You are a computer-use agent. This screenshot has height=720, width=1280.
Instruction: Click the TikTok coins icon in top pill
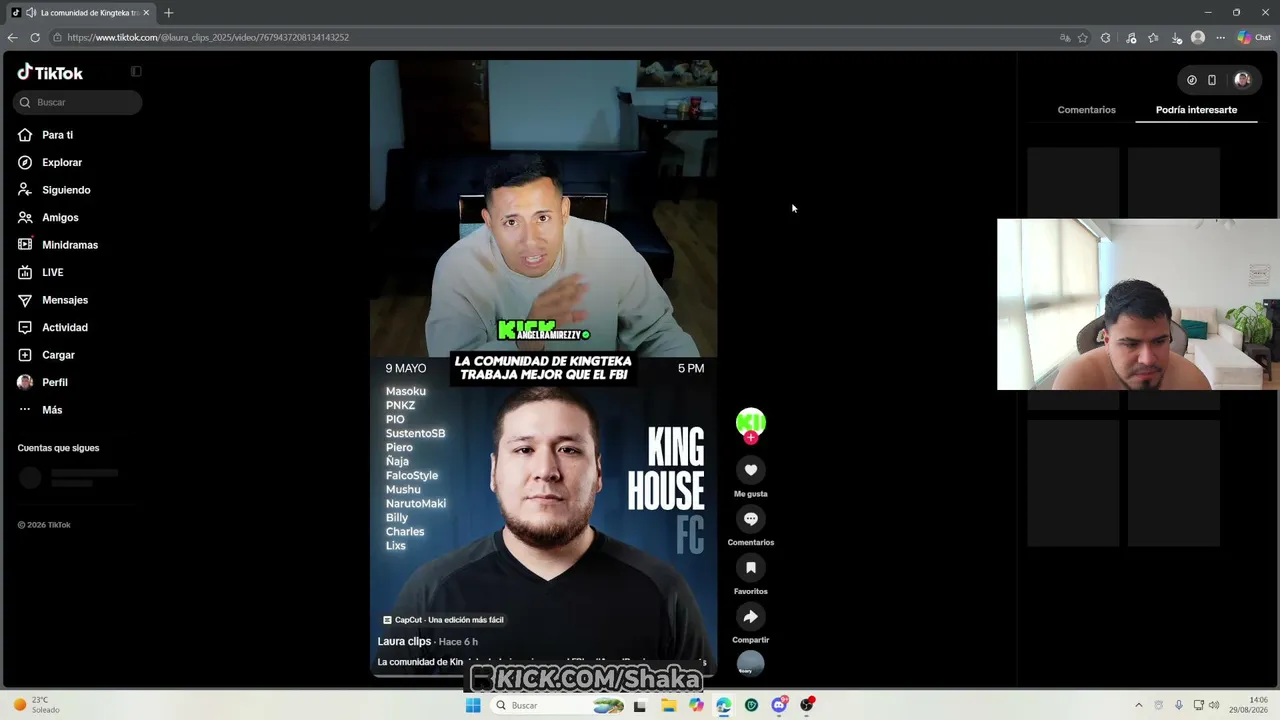pyautogui.click(x=1192, y=80)
